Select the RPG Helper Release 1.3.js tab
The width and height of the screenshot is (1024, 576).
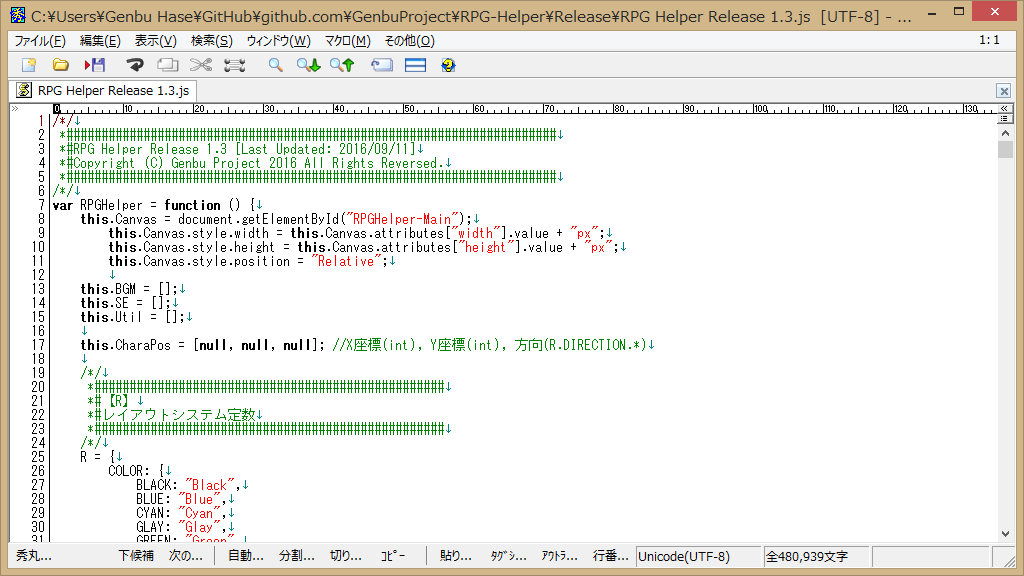(104, 90)
